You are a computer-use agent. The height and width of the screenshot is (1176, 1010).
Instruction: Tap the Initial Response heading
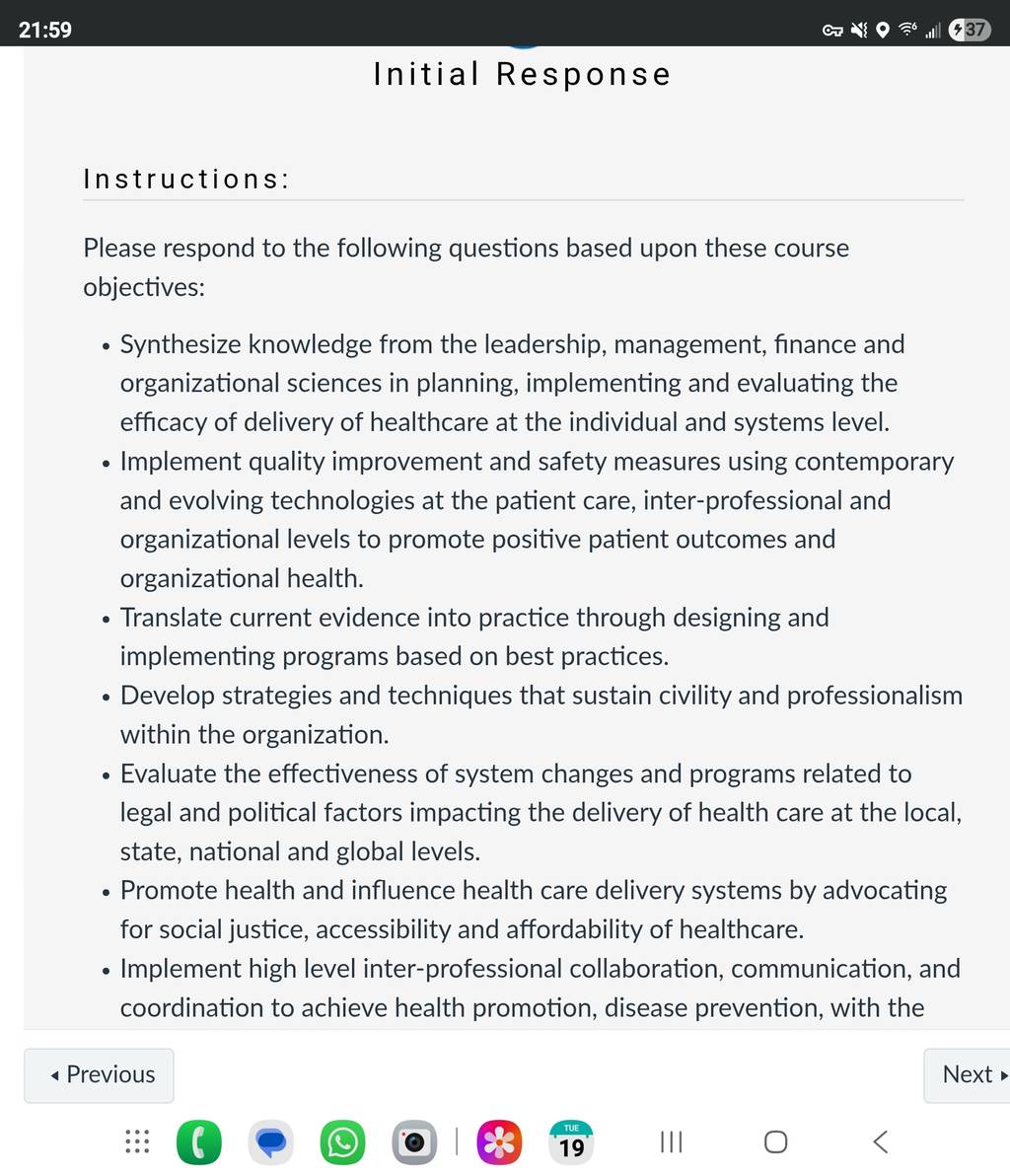tap(523, 74)
